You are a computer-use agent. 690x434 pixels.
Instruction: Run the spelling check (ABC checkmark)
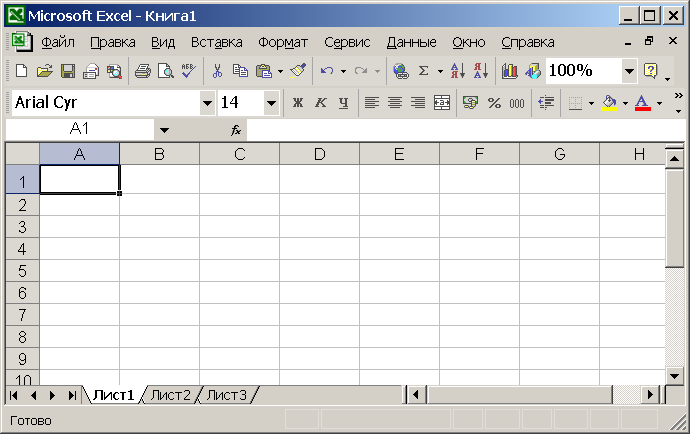pyautogui.click(x=189, y=70)
